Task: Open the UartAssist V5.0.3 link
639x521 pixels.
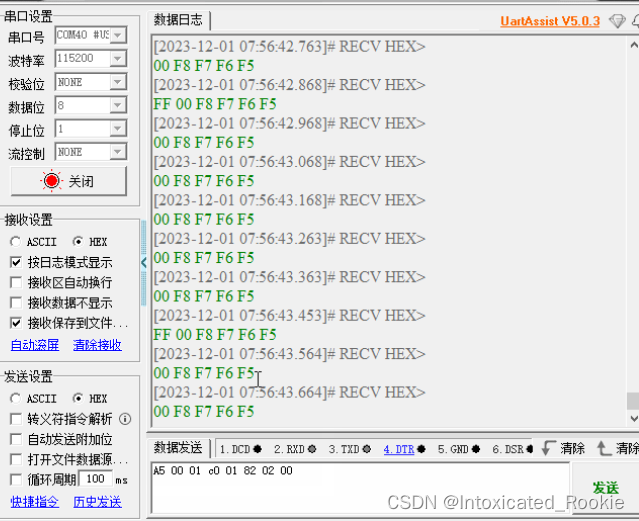Action: 550,21
